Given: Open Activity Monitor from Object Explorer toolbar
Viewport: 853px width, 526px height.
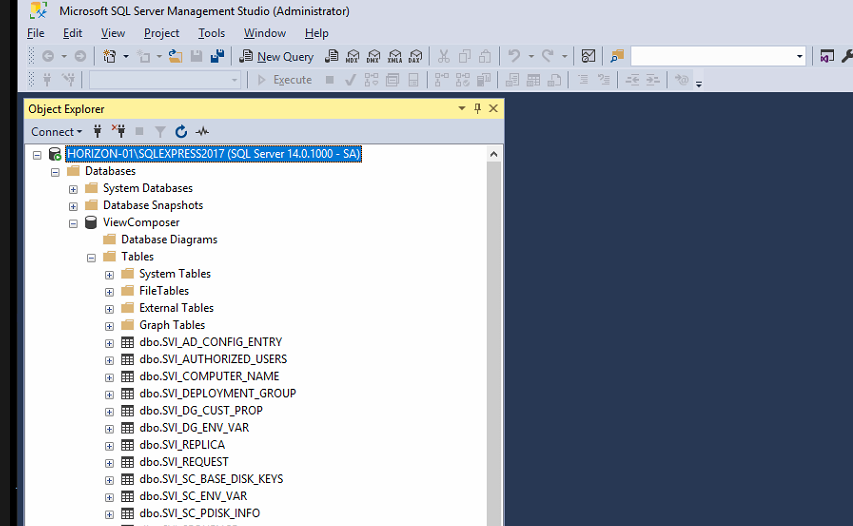Looking at the screenshot, I should (202, 131).
